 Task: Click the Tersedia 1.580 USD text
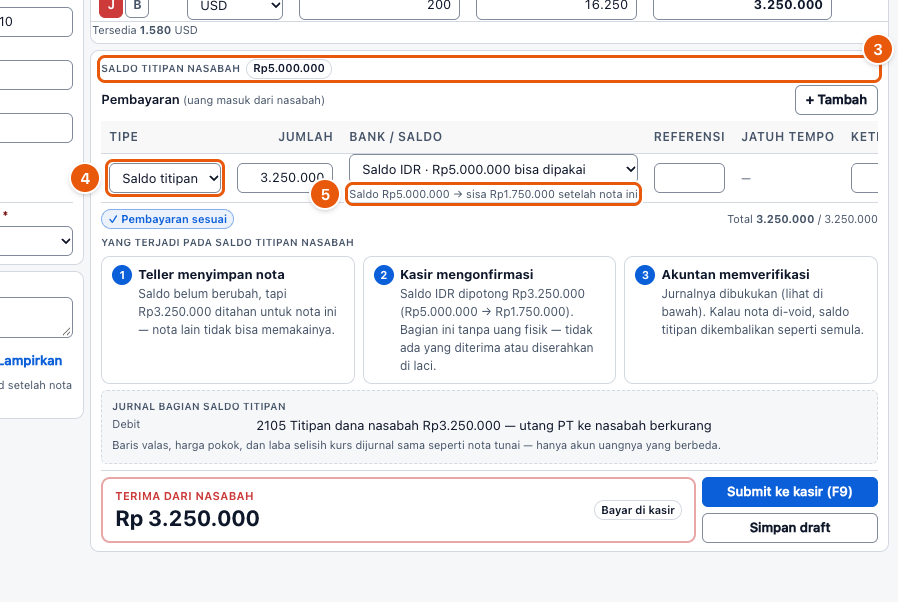(x=145, y=30)
